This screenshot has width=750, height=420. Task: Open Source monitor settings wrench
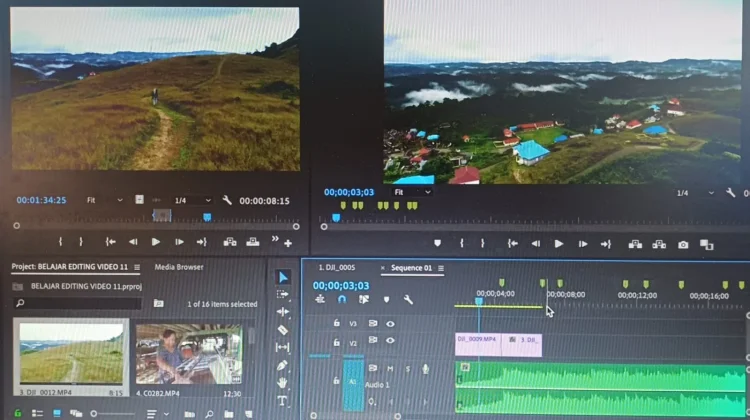tap(227, 200)
